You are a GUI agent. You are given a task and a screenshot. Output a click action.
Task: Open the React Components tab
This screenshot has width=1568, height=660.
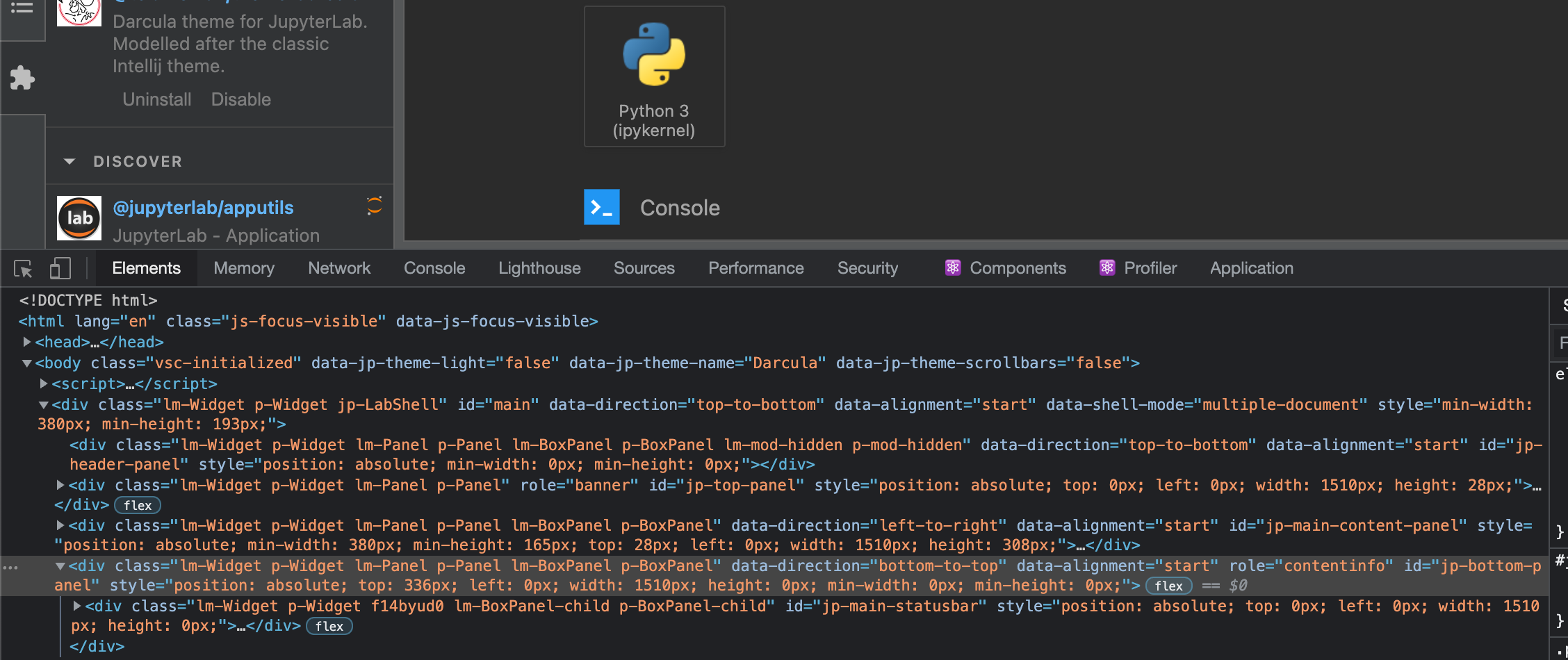tap(1005, 268)
